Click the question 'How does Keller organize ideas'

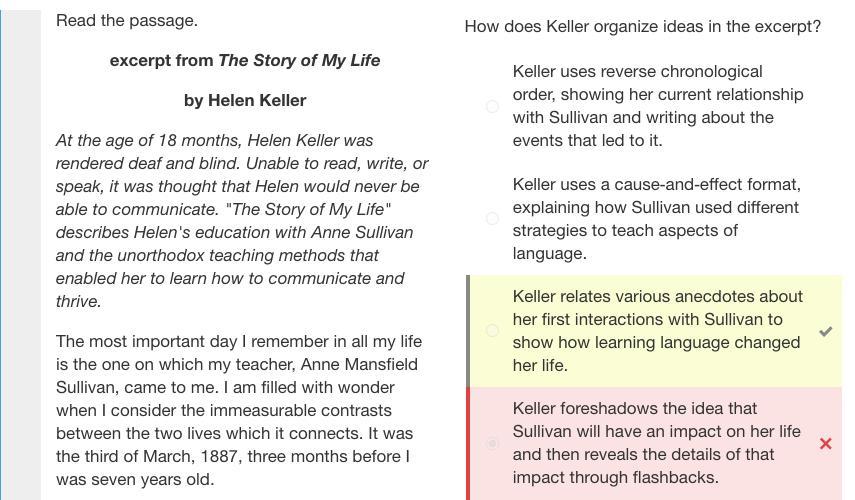pos(642,26)
